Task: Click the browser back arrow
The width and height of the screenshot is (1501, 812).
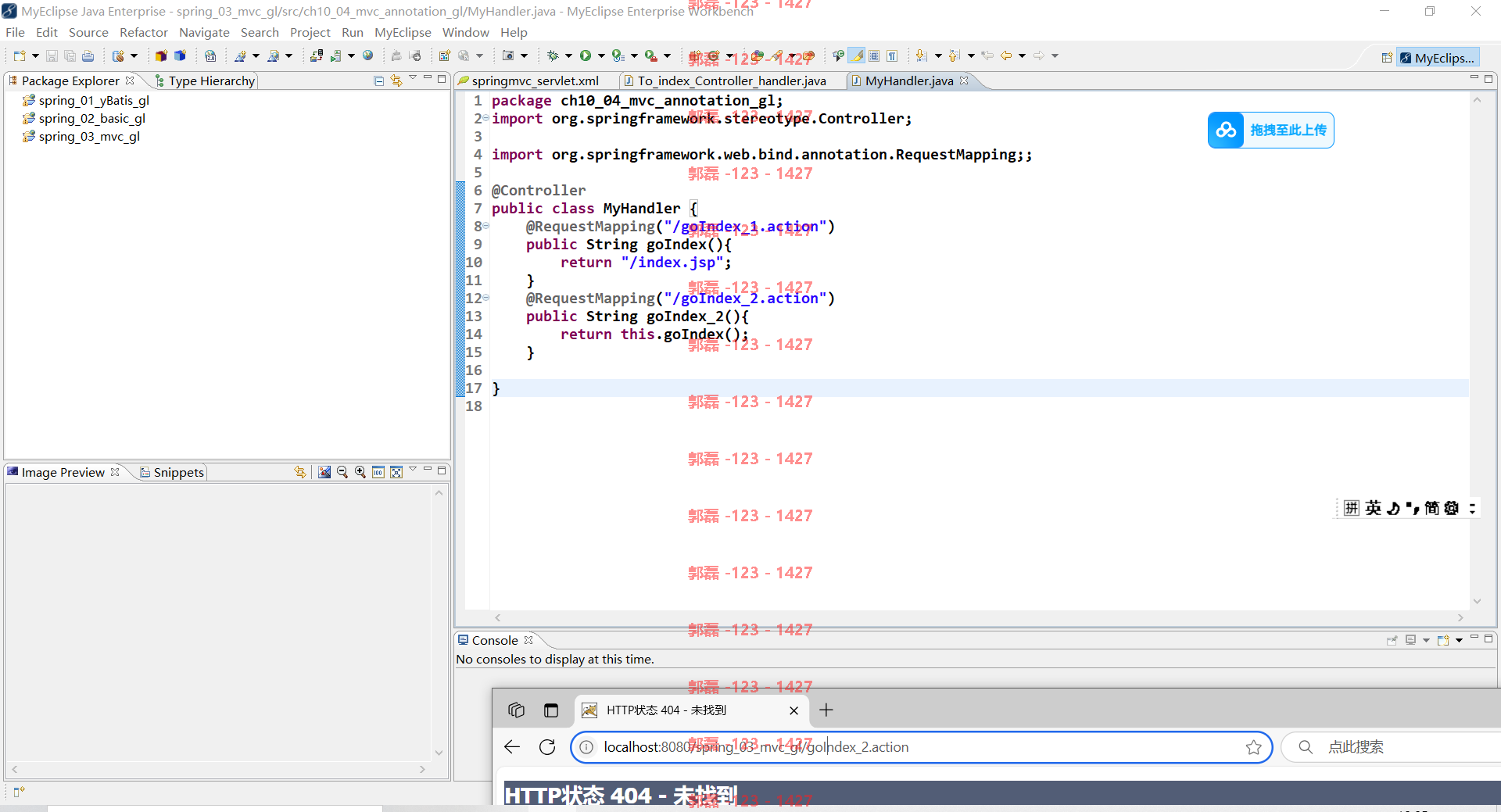Action: coord(512,746)
